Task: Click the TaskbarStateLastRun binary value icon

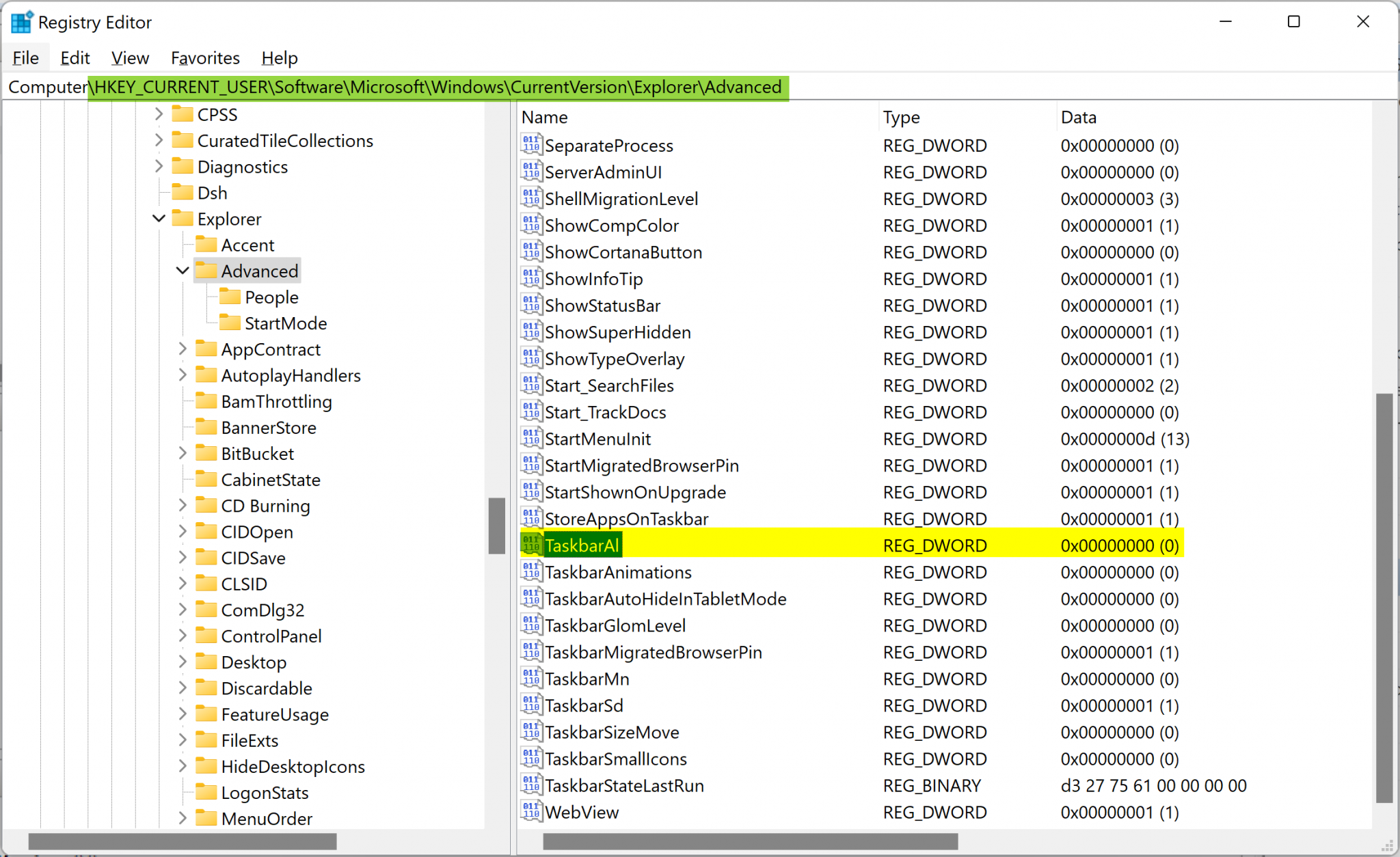Action: tap(531, 784)
